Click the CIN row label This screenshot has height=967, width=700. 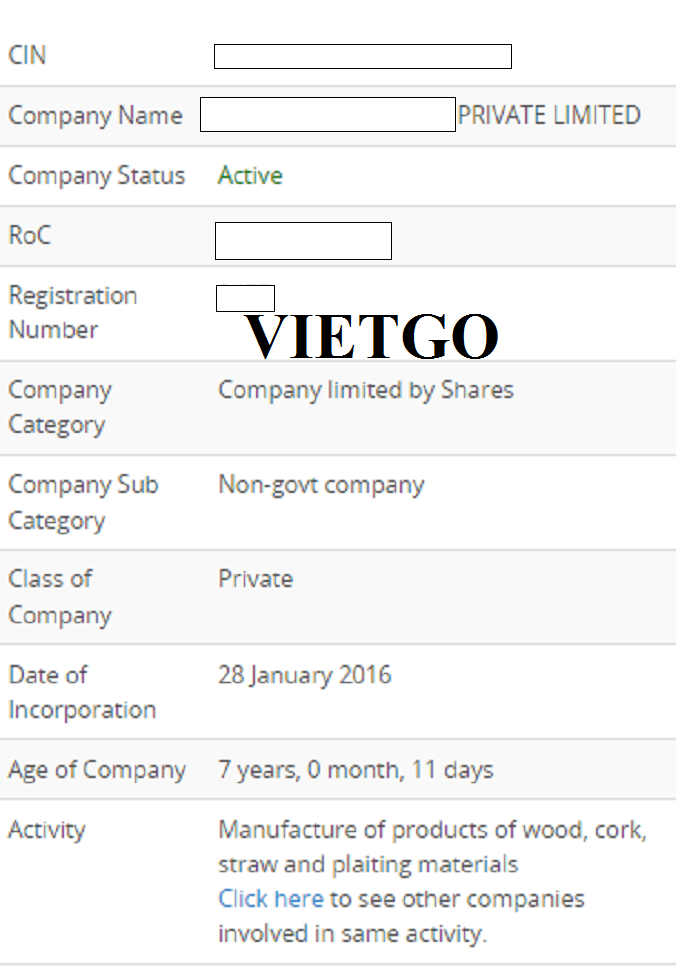point(27,56)
